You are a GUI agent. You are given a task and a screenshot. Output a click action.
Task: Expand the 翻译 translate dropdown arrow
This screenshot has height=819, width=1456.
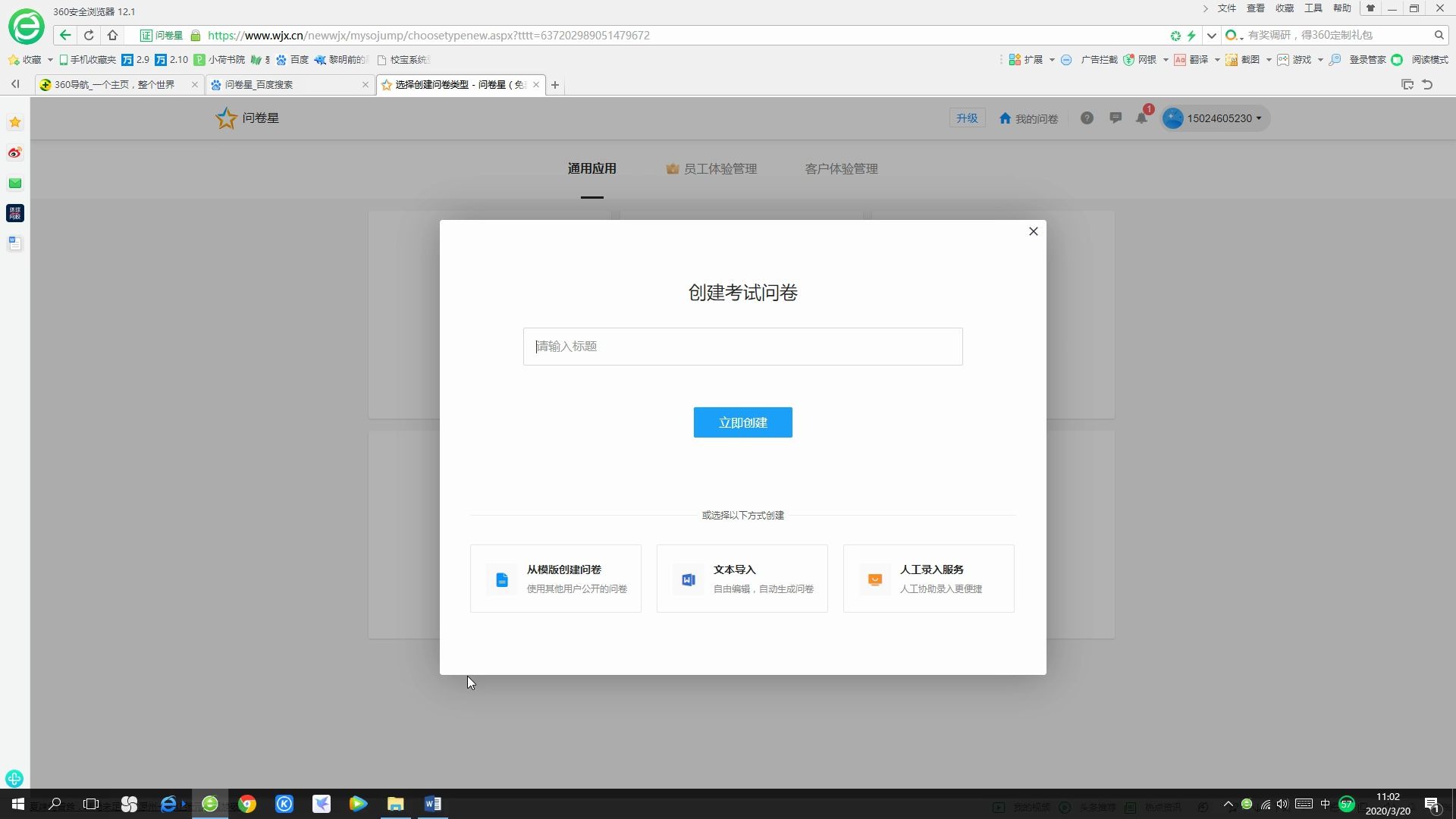coord(1217,60)
